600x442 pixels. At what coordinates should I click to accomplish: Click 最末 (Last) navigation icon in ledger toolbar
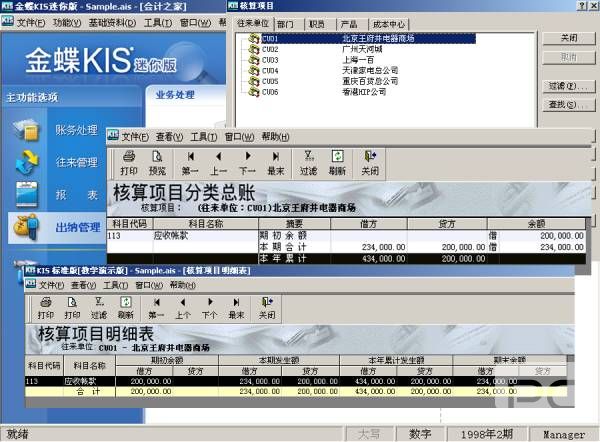point(275,162)
